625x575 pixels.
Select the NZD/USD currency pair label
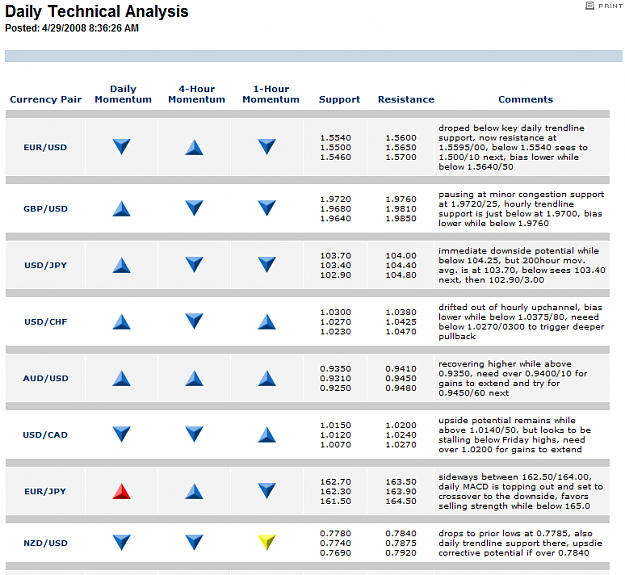click(x=45, y=543)
